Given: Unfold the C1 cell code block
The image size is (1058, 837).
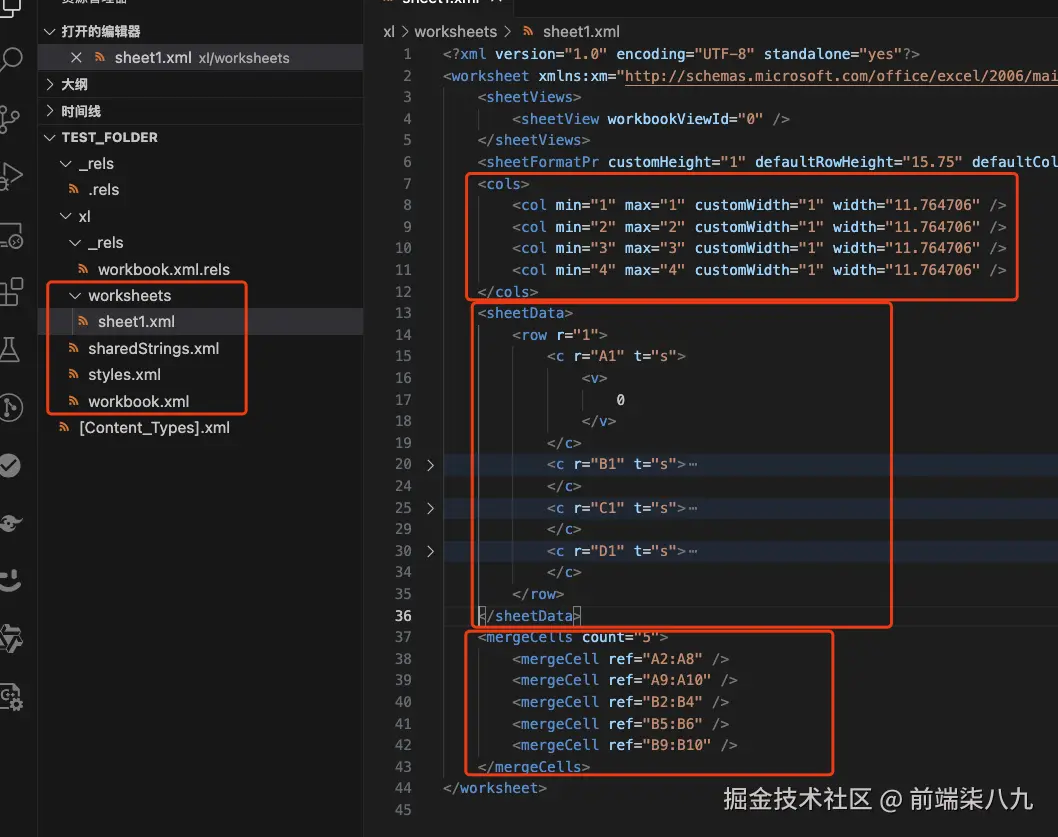Looking at the screenshot, I should pyautogui.click(x=430, y=508).
